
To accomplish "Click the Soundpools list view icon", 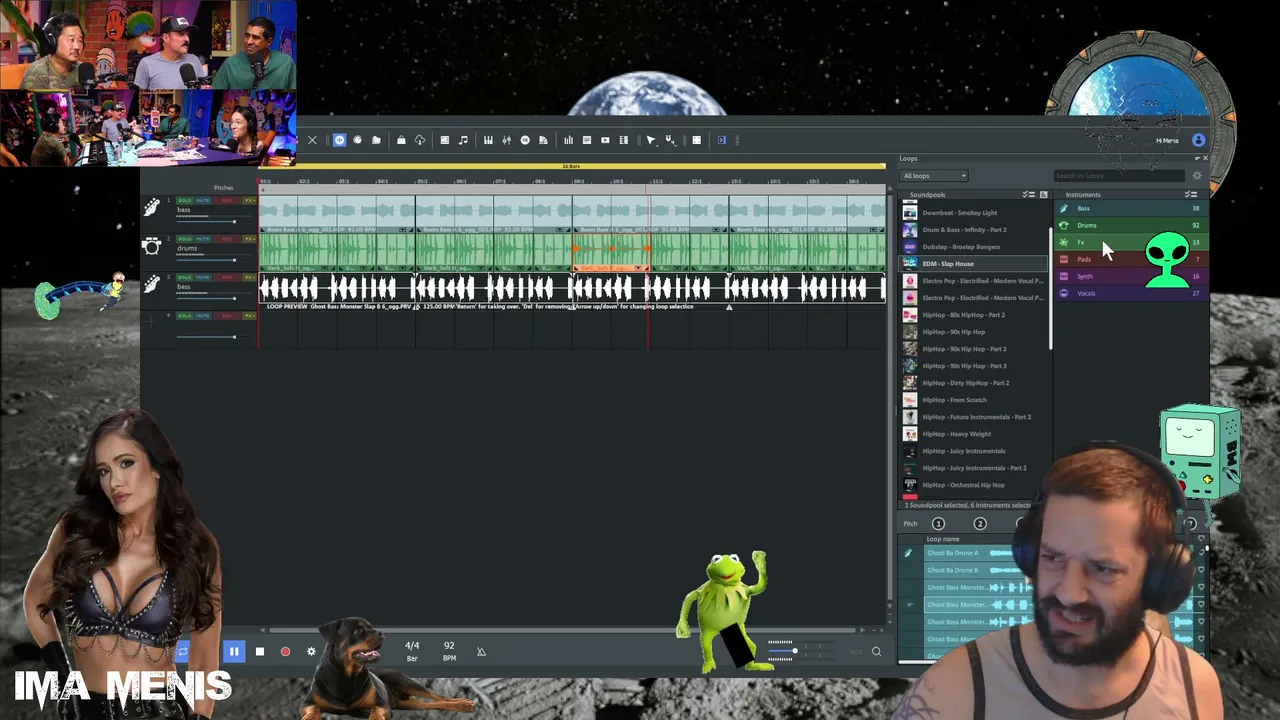I will point(1043,195).
